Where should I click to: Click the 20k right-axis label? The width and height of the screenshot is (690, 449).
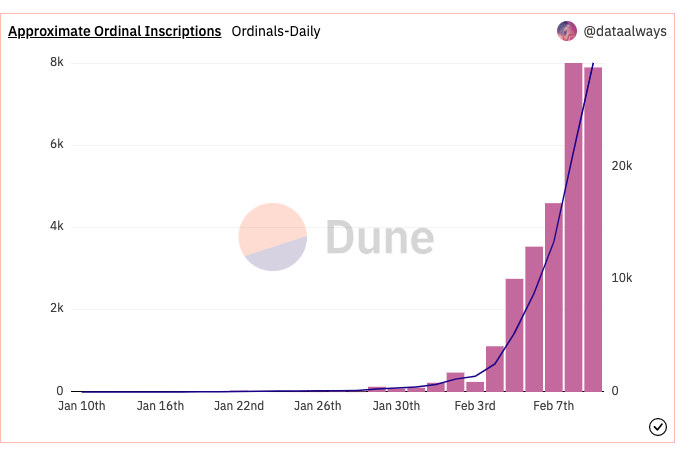(624, 166)
